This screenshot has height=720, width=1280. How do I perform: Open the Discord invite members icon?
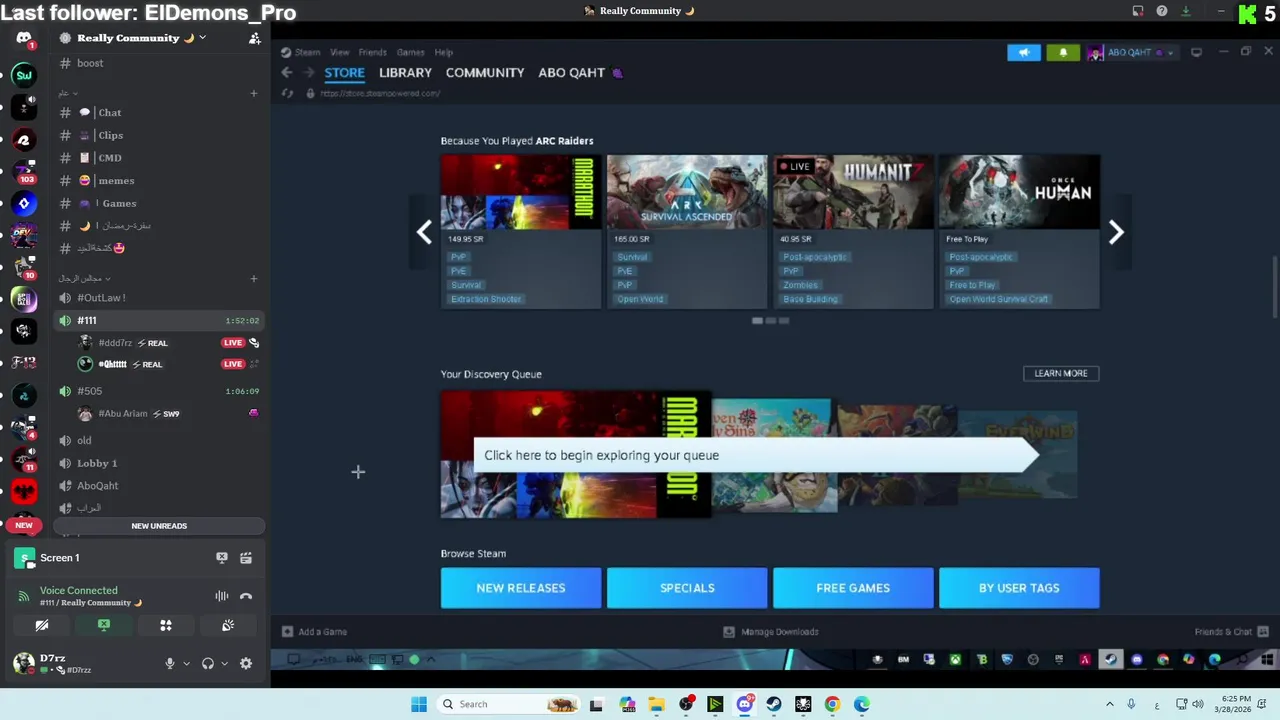coord(255,38)
